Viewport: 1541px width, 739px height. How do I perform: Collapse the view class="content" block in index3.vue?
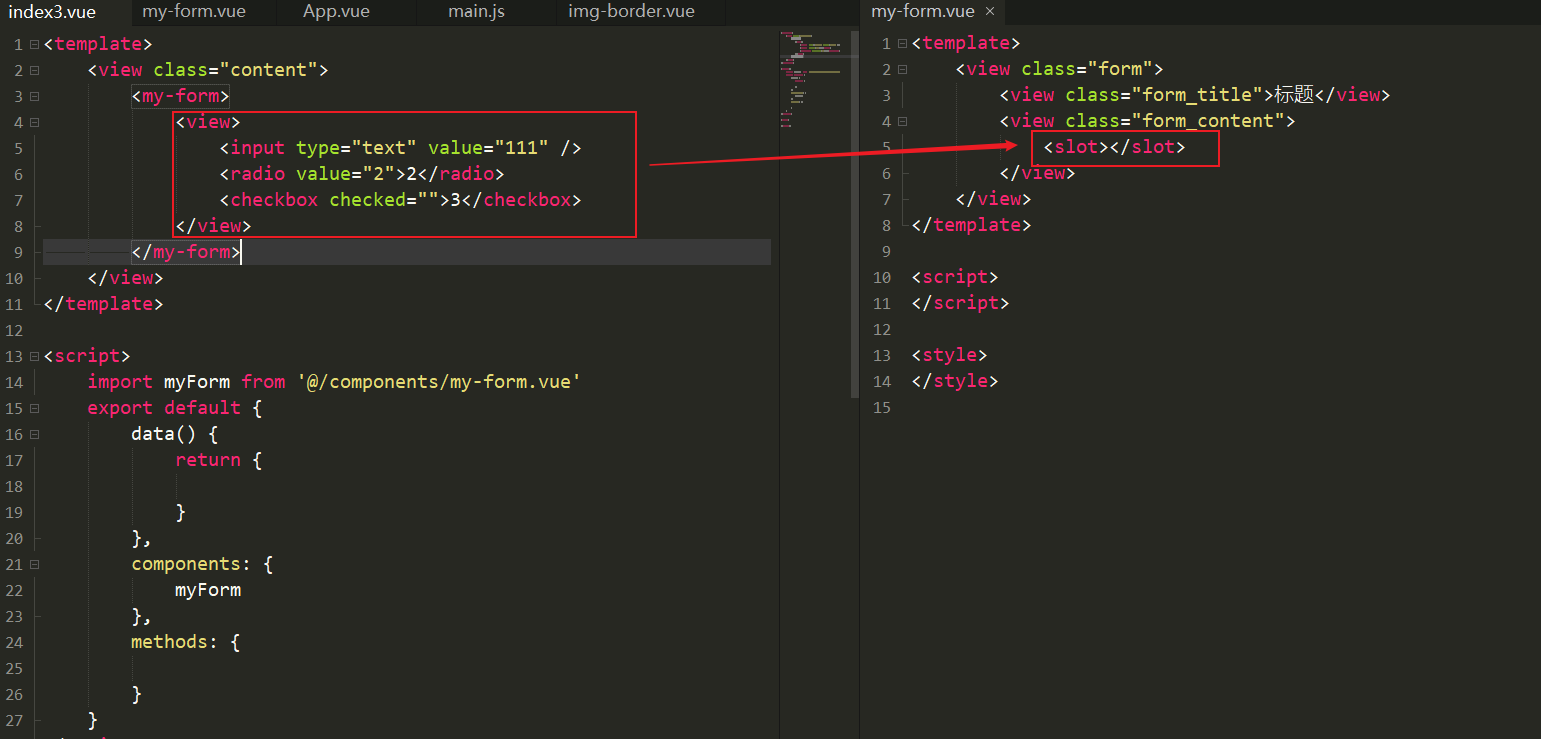click(35, 70)
